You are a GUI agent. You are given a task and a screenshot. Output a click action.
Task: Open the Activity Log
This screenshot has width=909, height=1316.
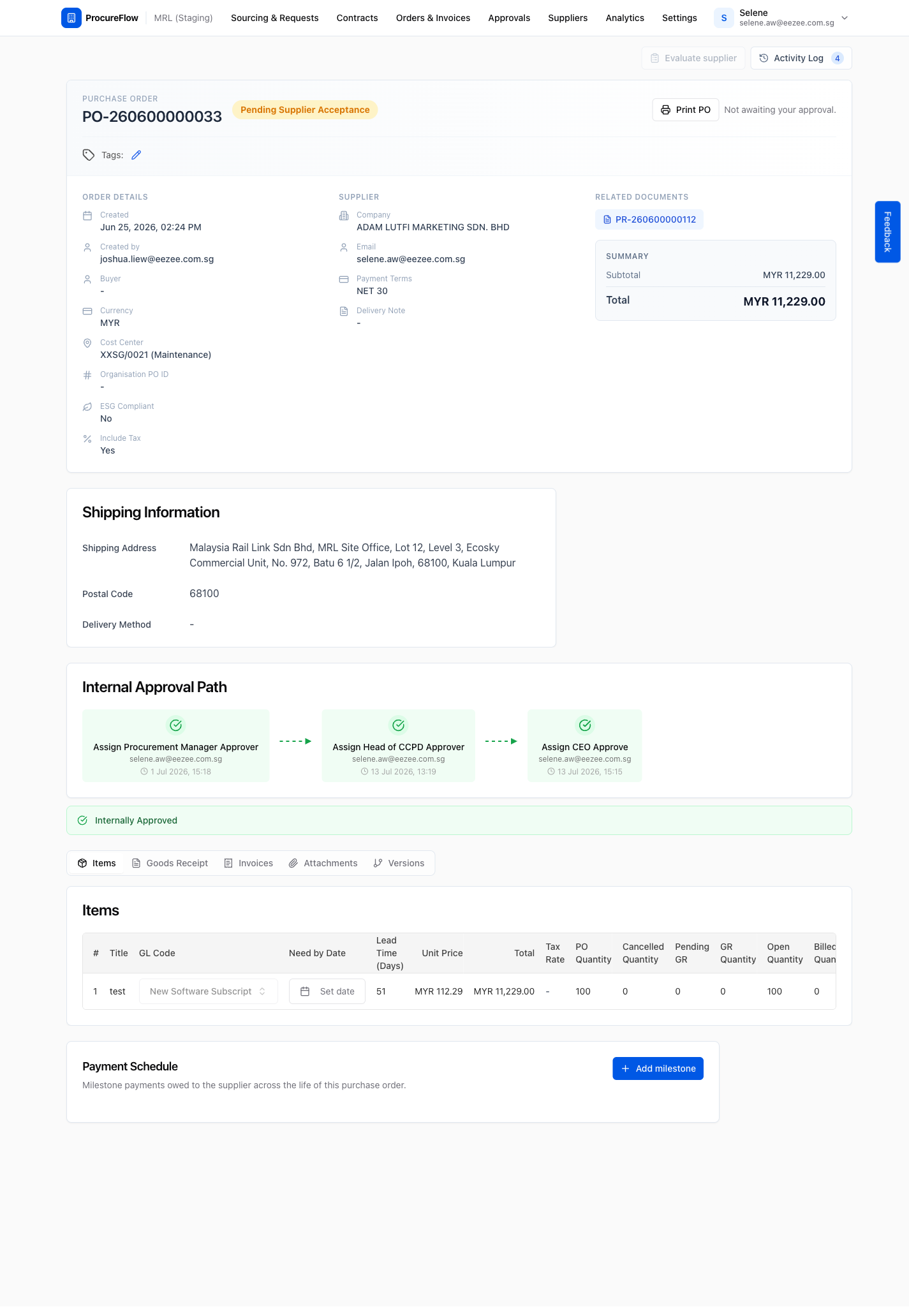tap(801, 58)
